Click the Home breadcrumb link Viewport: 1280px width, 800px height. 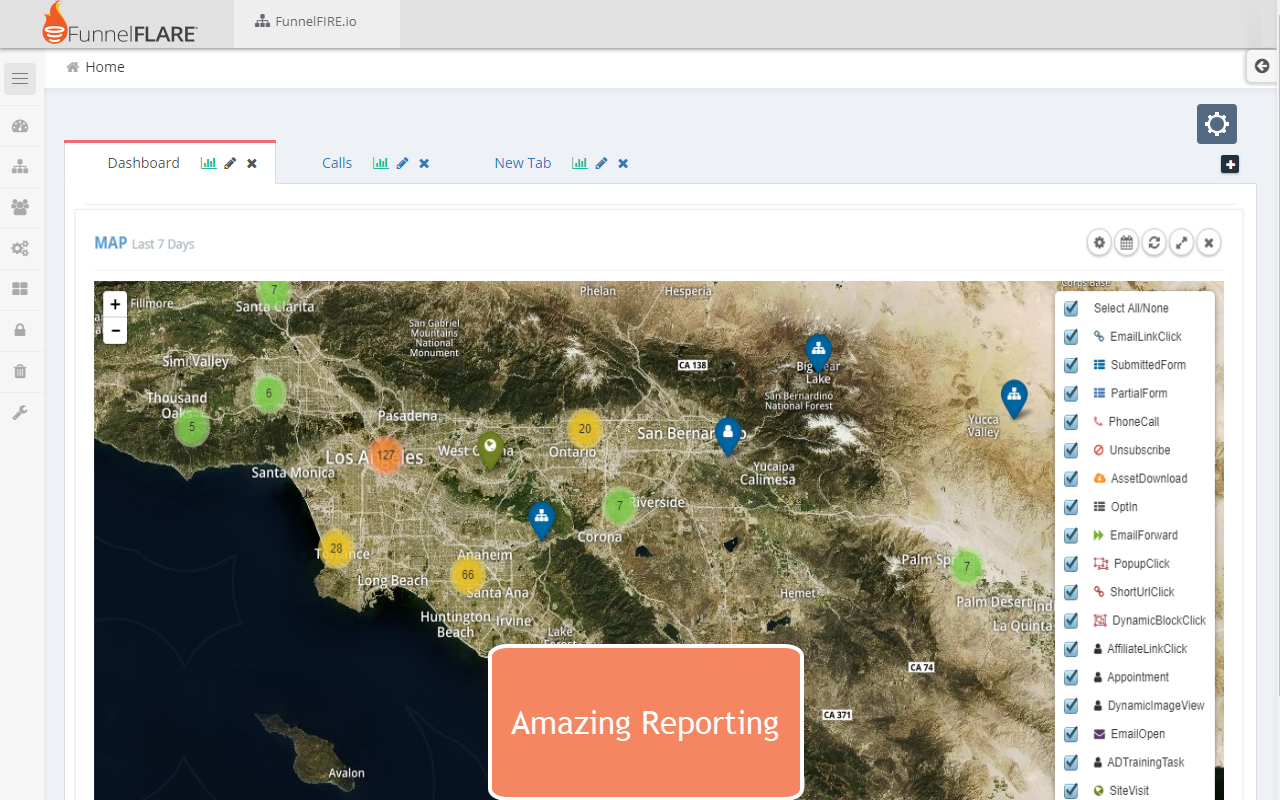click(103, 66)
